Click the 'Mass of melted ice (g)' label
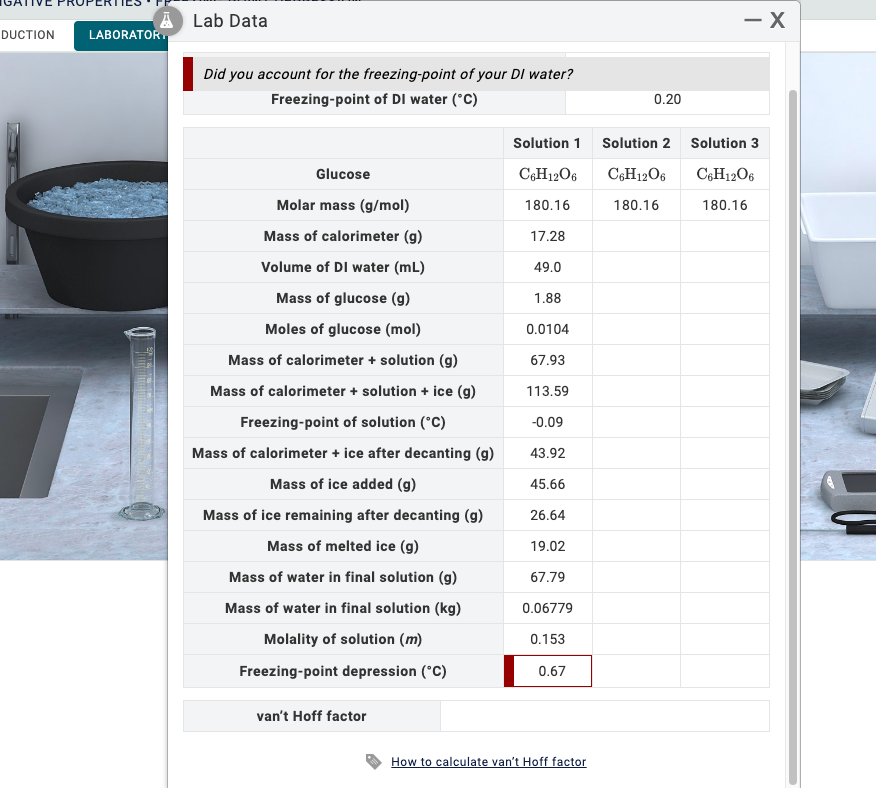The height and width of the screenshot is (788, 876). pyautogui.click(x=343, y=546)
